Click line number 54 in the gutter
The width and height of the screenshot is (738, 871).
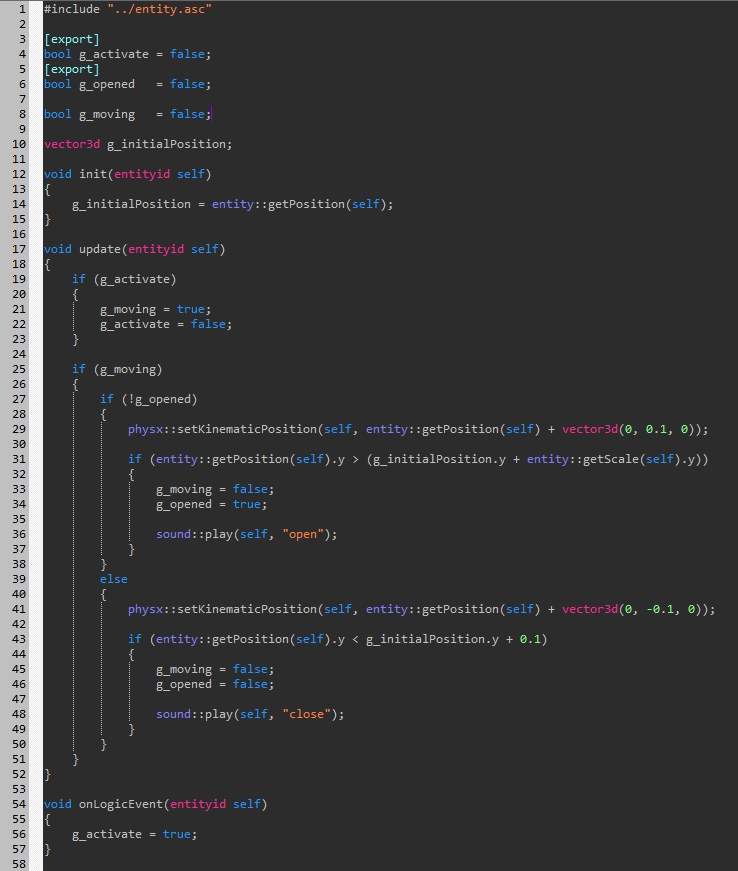tap(19, 804)
